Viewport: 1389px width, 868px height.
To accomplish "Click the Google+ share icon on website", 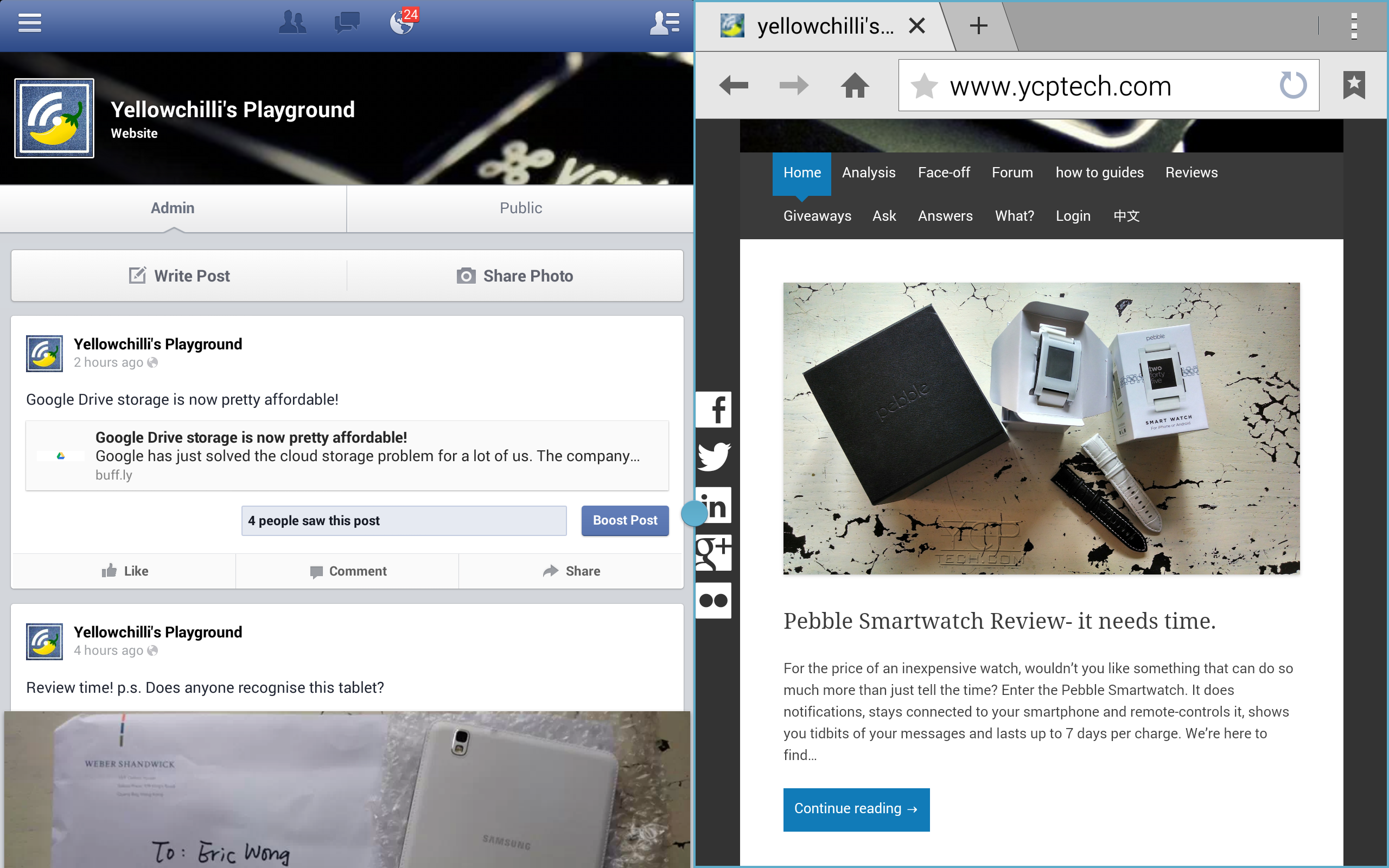I will [x=713, y=553].
